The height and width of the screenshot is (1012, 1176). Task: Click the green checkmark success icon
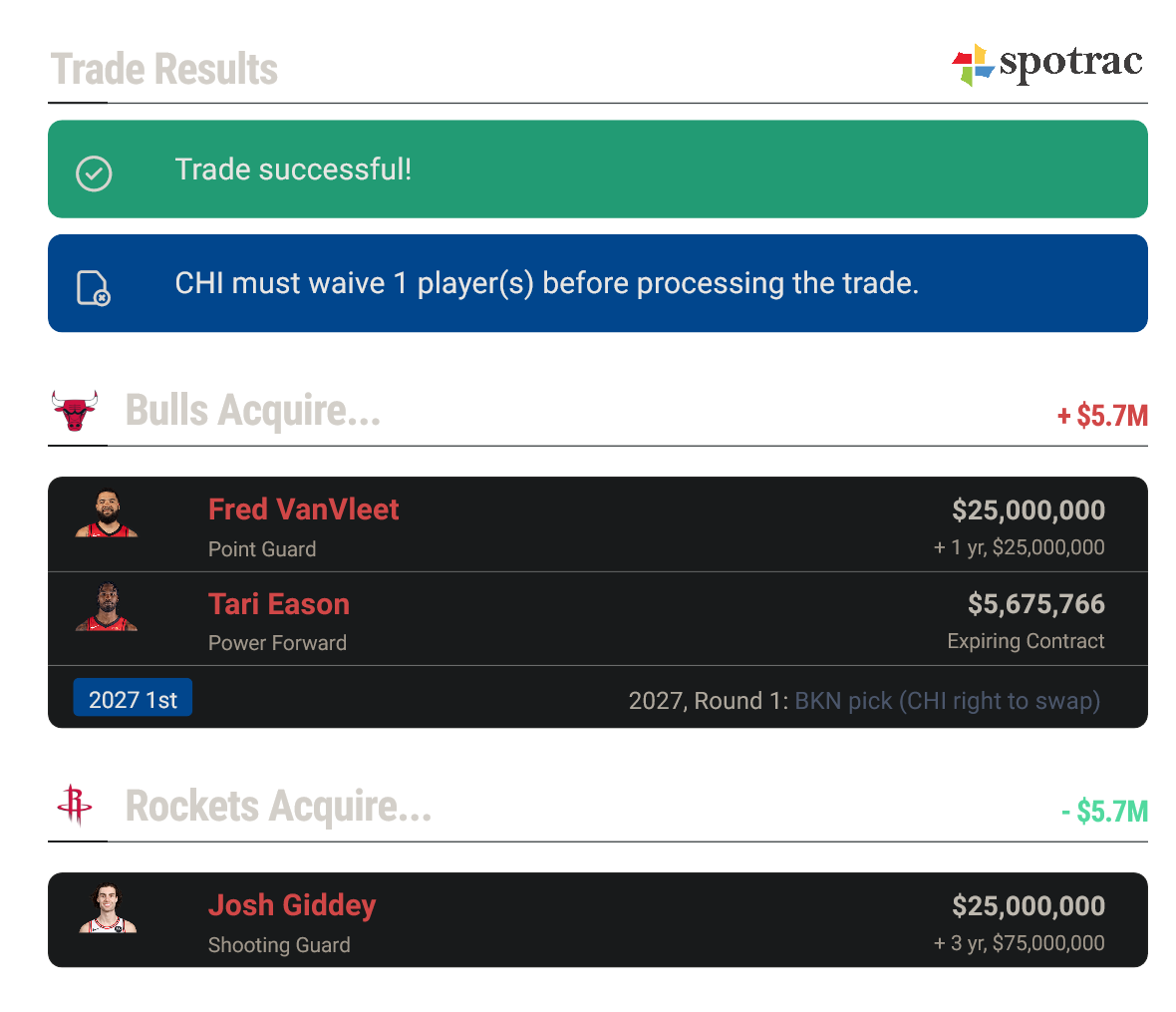(94, 172)
